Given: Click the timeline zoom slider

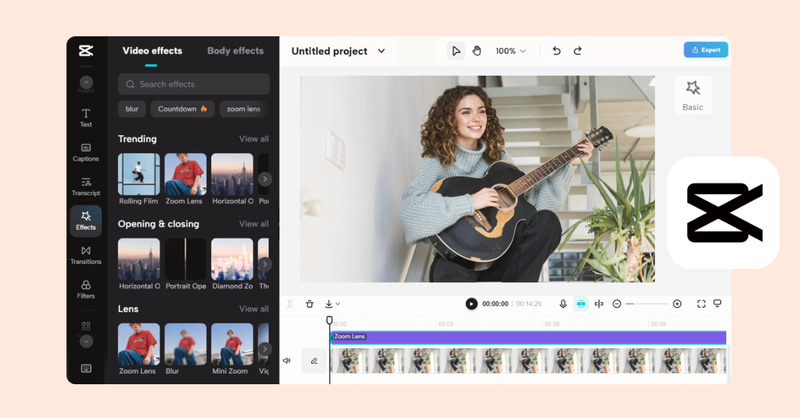Looking at the screenshot, I should 647,304.
